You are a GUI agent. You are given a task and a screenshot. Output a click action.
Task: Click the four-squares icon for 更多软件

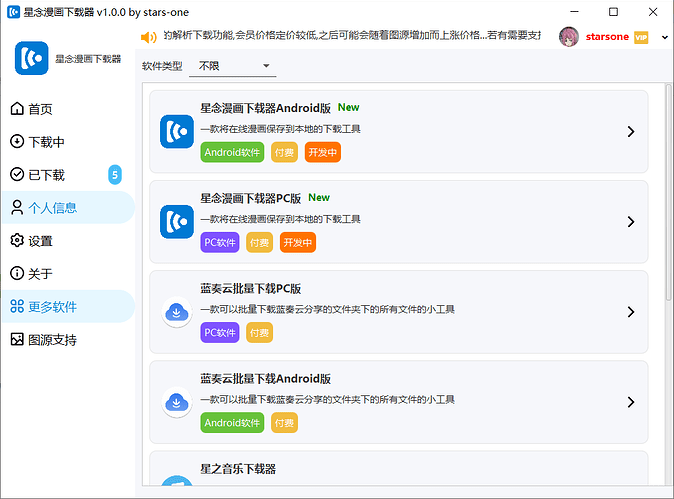(17, 306)
